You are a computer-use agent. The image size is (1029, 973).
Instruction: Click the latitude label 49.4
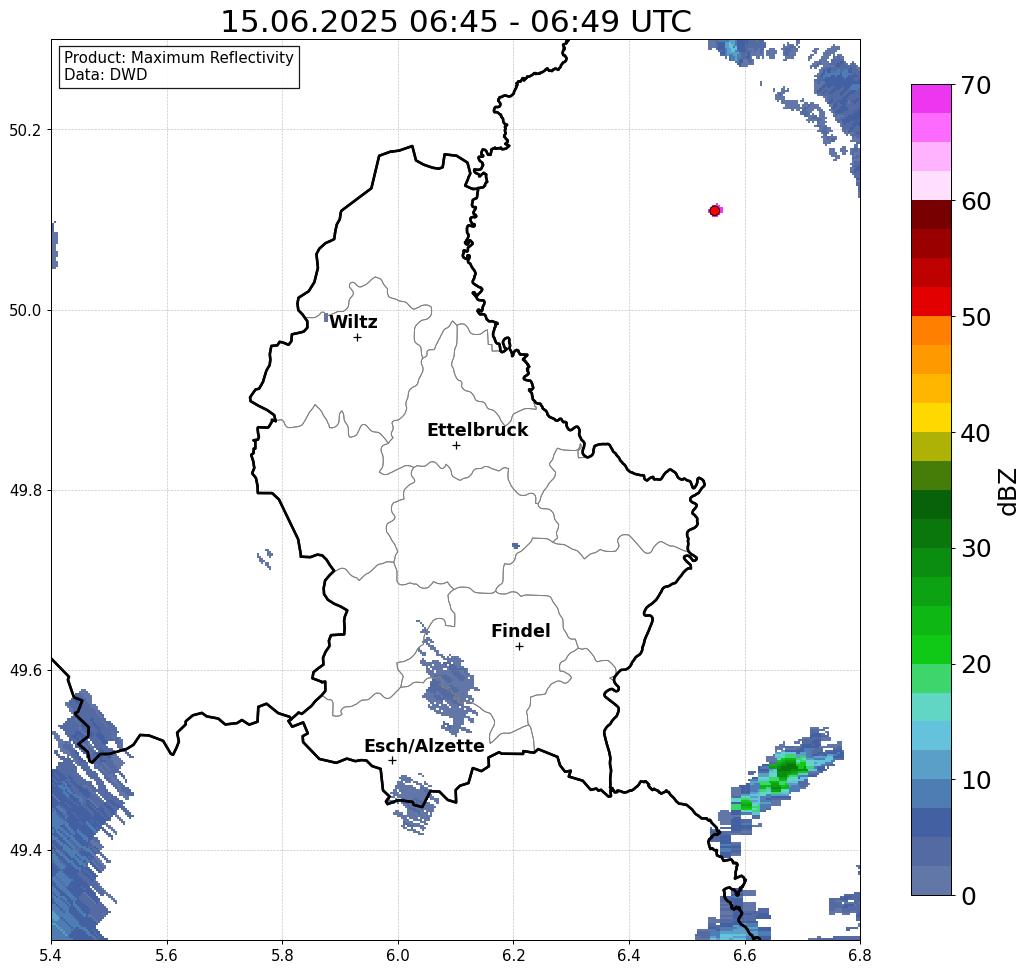pyautogui.click(x=25, y=851)
